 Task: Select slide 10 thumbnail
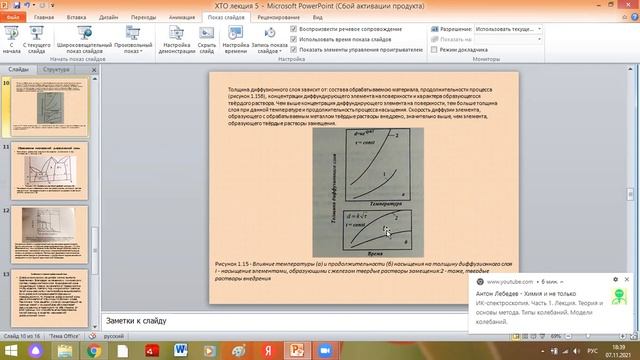50,107
